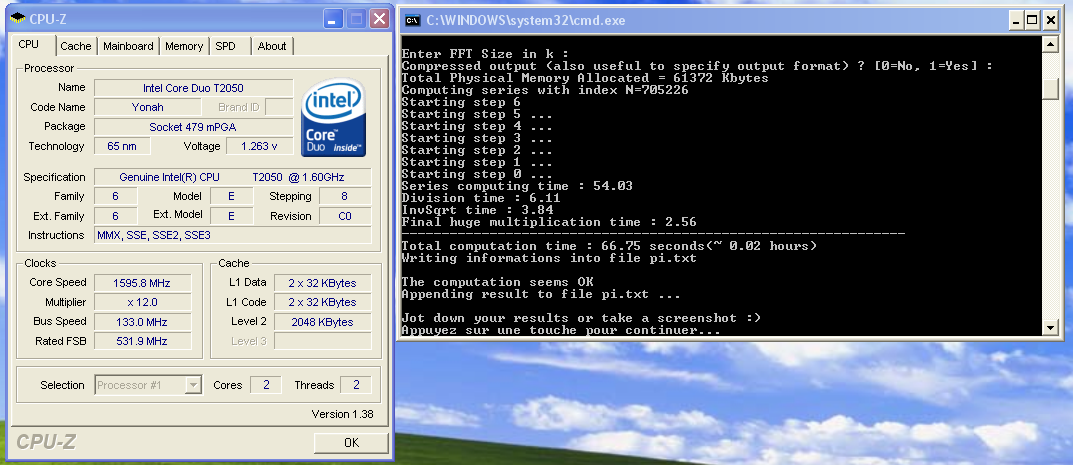Screen dimensions: 1073x465
Task: Click the Revision value C0
Action: point(344,216)
